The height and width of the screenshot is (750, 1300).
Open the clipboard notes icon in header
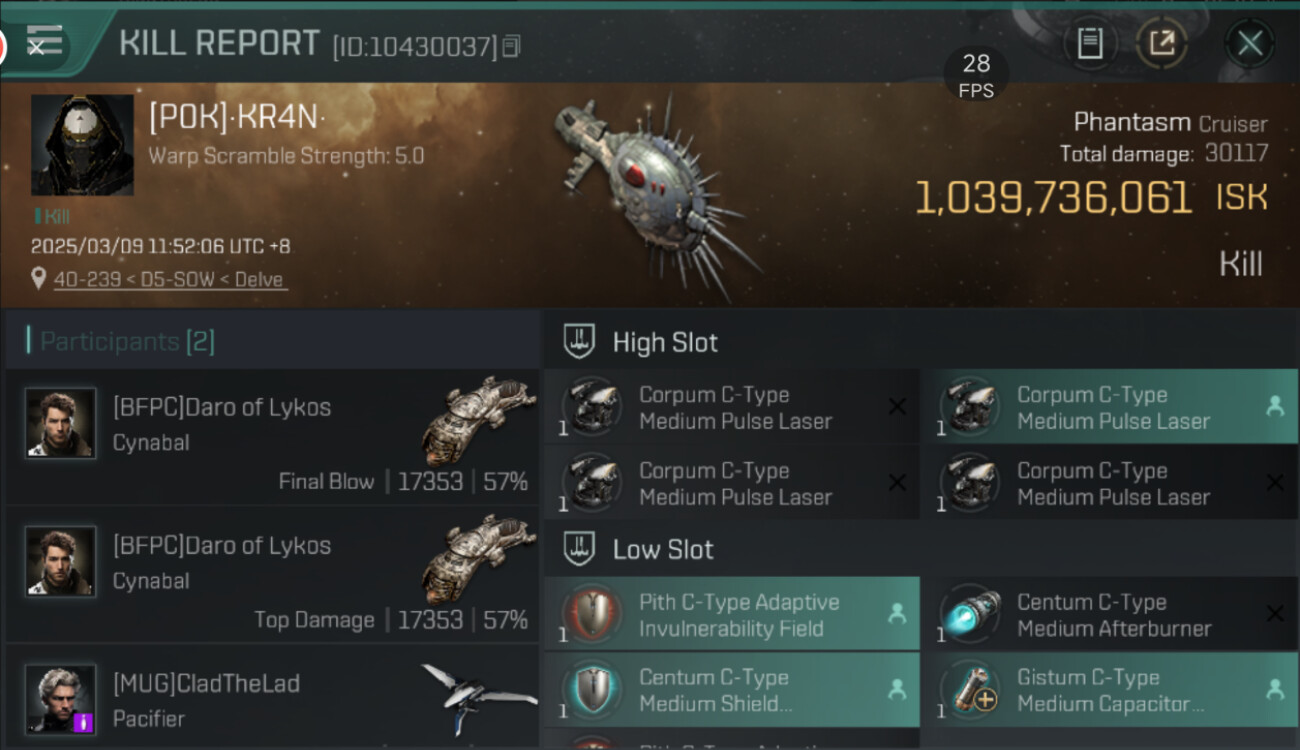[x=1090, y=43]
